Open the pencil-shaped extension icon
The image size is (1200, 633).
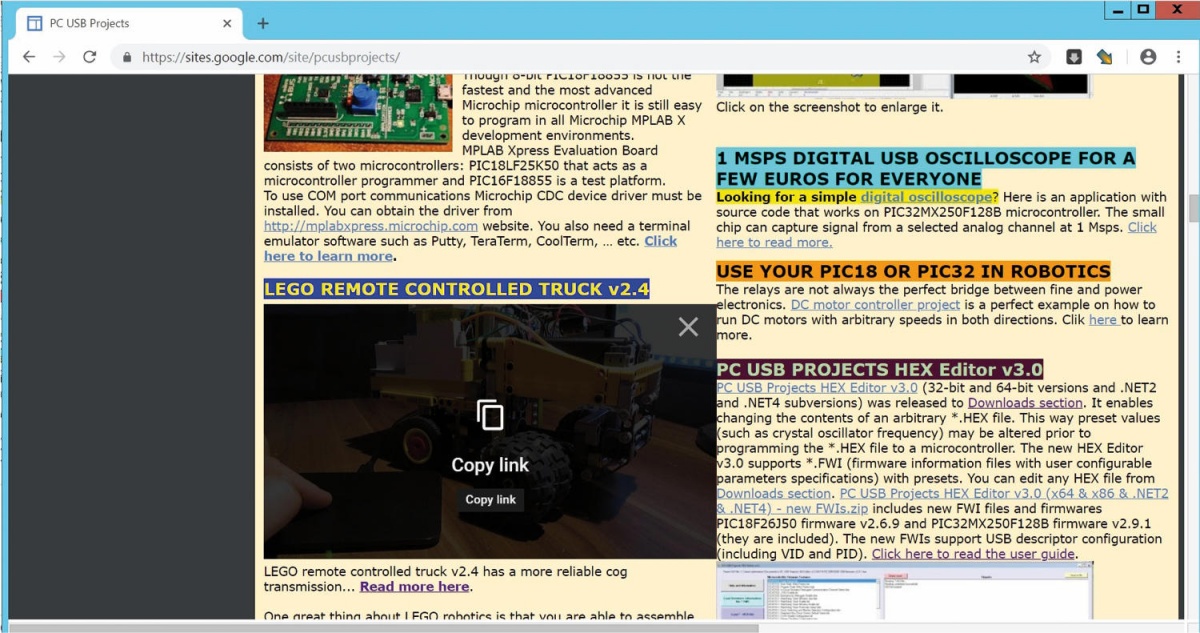[1105, 57]
